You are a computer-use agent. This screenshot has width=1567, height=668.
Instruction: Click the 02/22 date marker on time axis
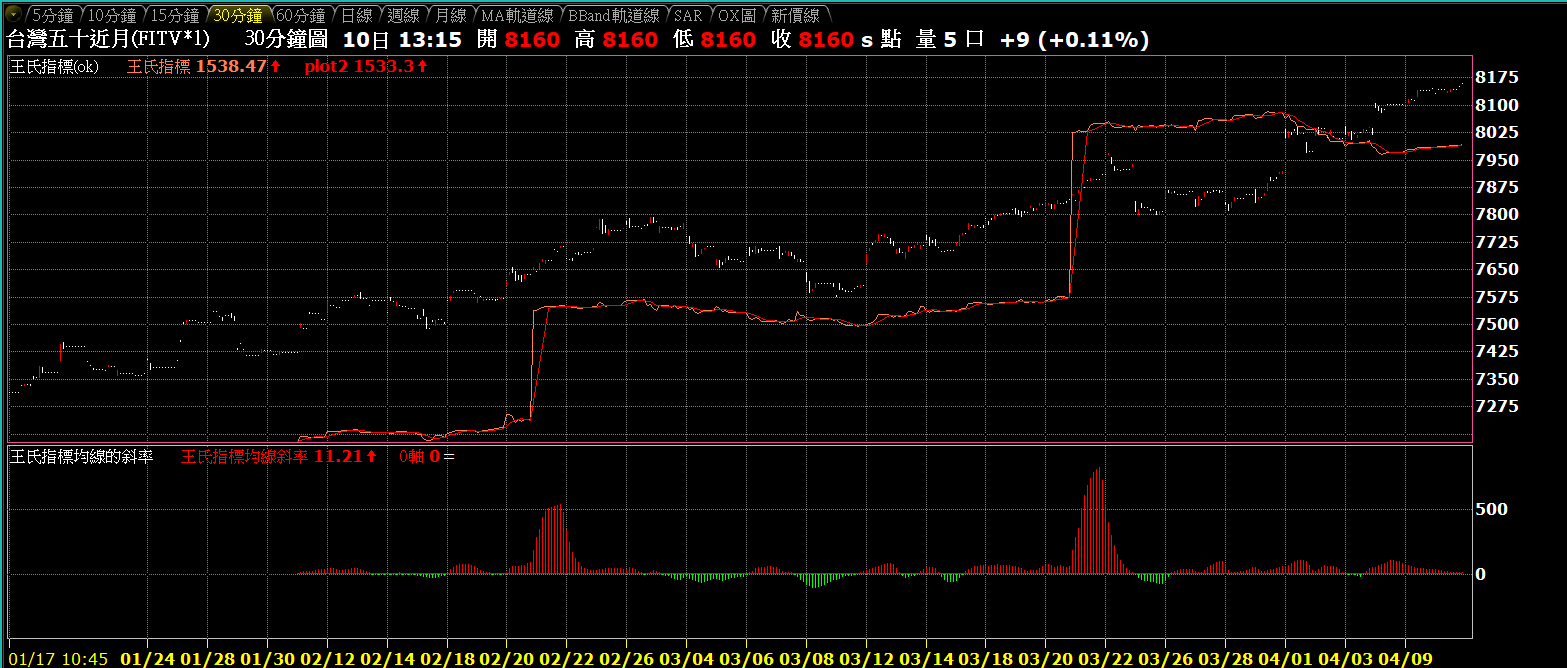tap(566, 659)
